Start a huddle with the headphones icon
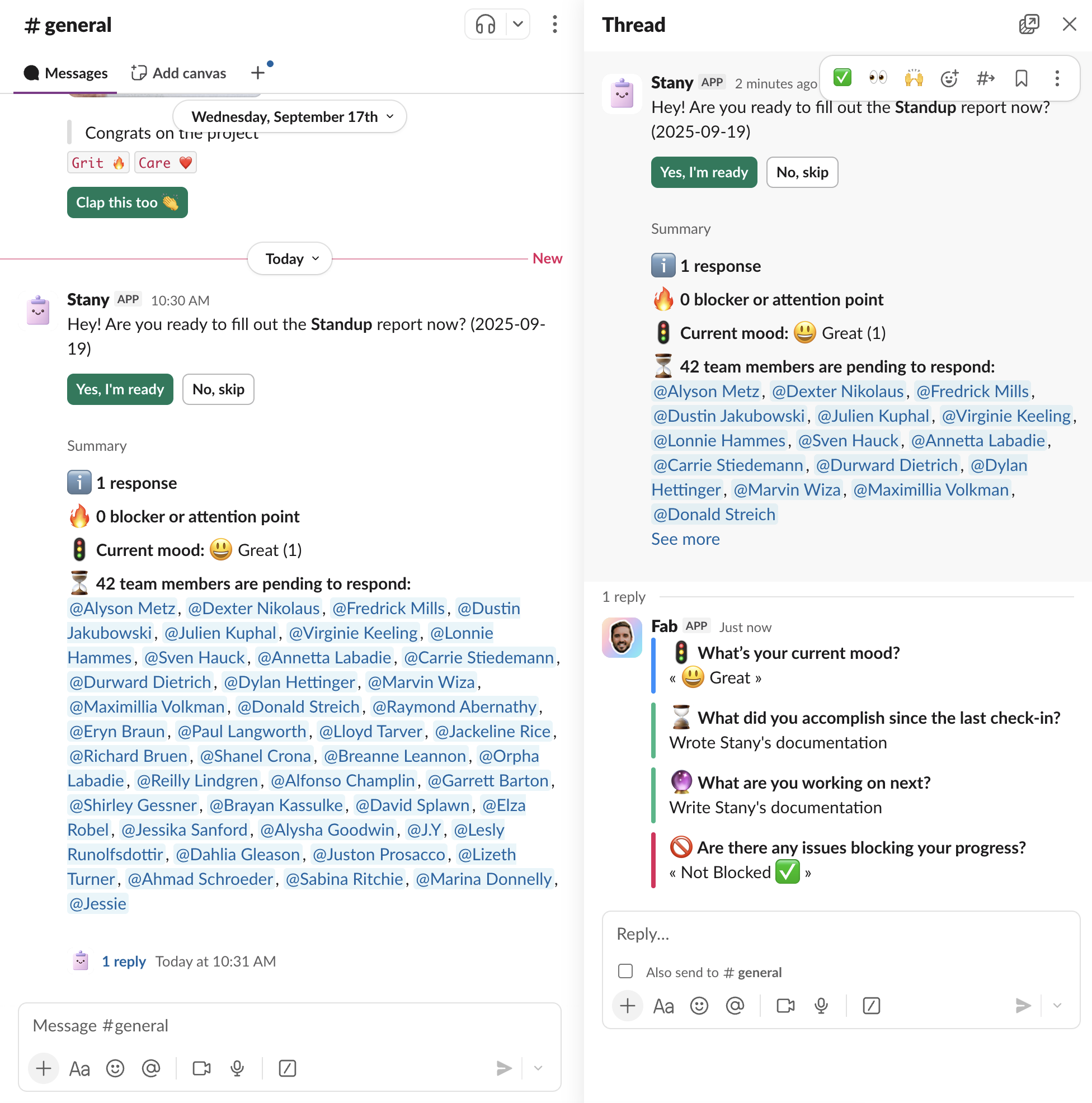This screenshot has width=1092, height=1103. 485,25
